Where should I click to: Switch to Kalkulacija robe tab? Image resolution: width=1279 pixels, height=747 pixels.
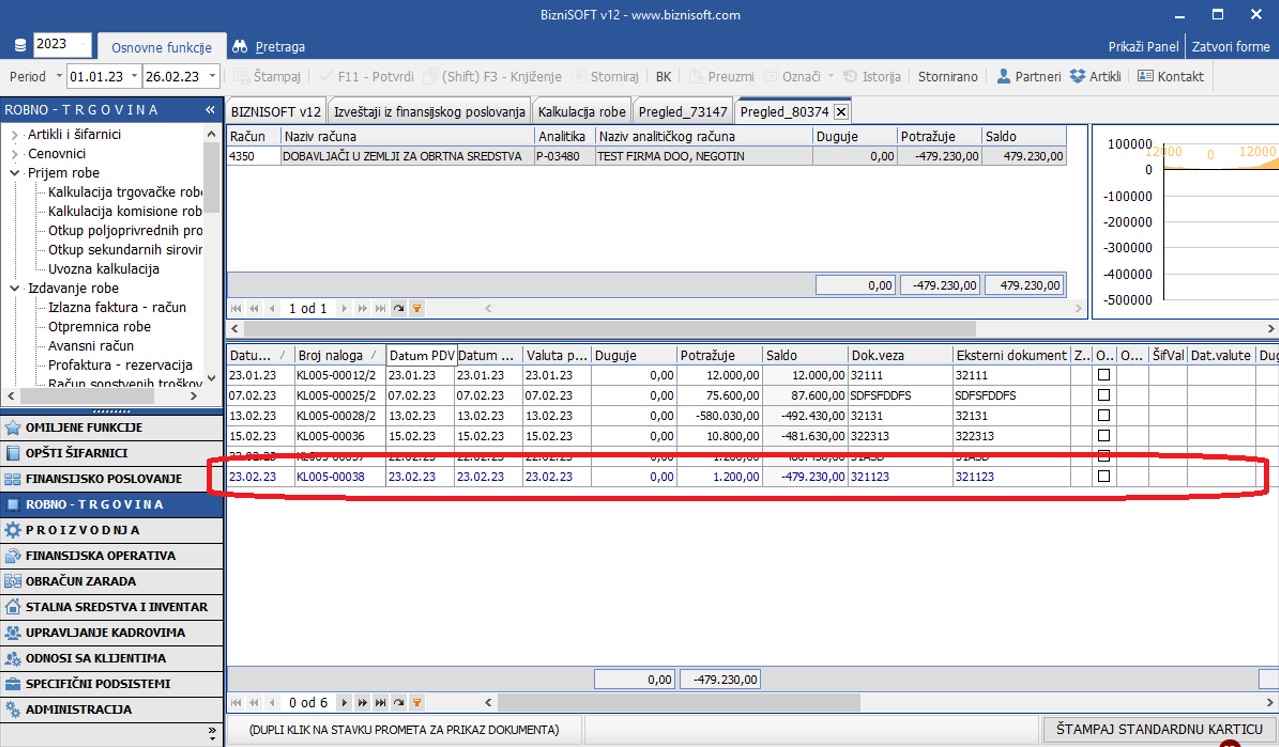point(582,111)
